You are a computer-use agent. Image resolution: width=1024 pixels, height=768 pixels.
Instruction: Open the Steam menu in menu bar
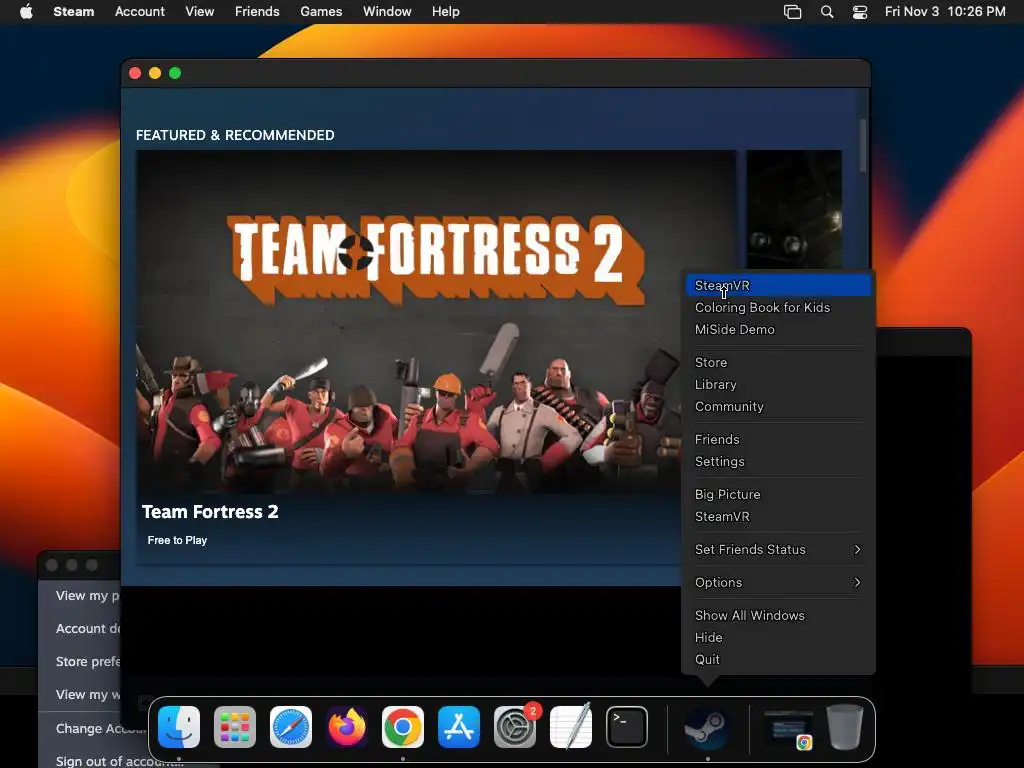tap(74, 11)
